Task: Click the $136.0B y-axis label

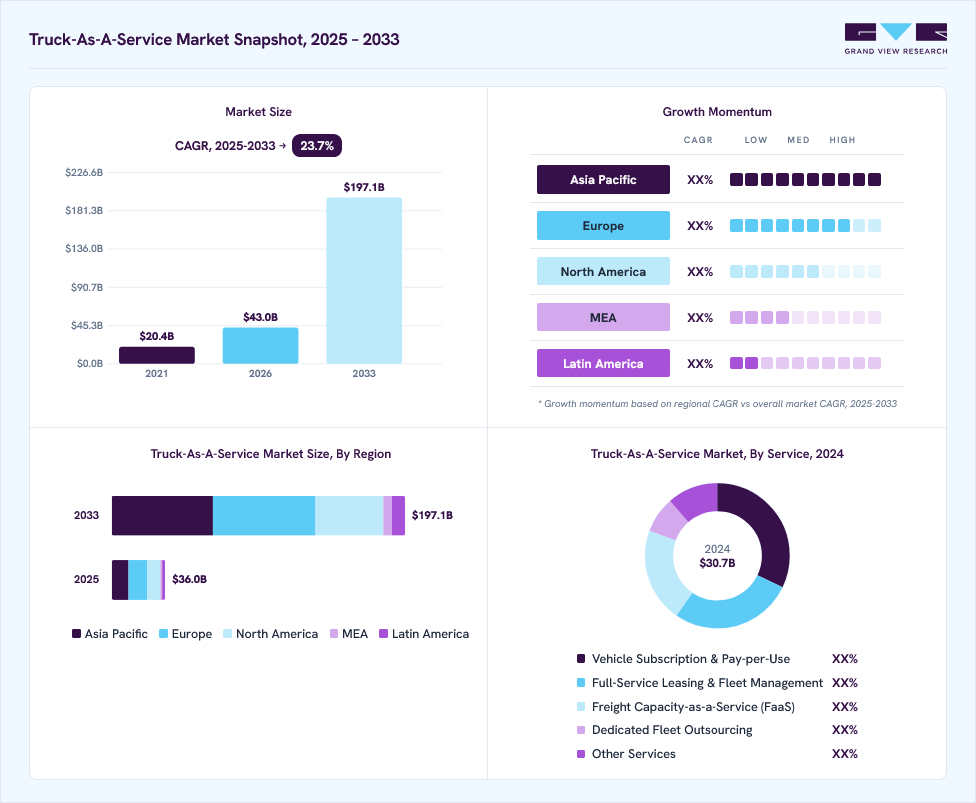Action: pos(84,248)
